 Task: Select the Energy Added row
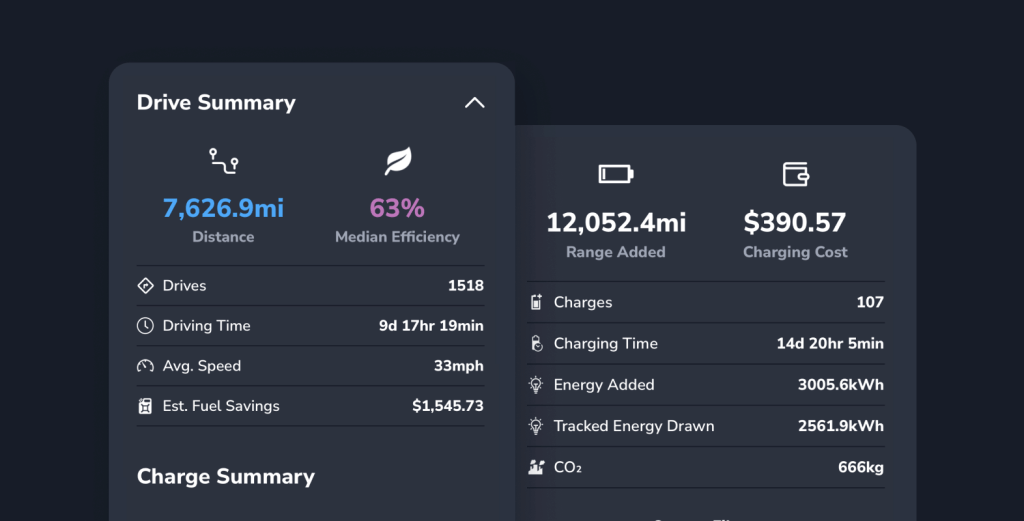(705, 385)
